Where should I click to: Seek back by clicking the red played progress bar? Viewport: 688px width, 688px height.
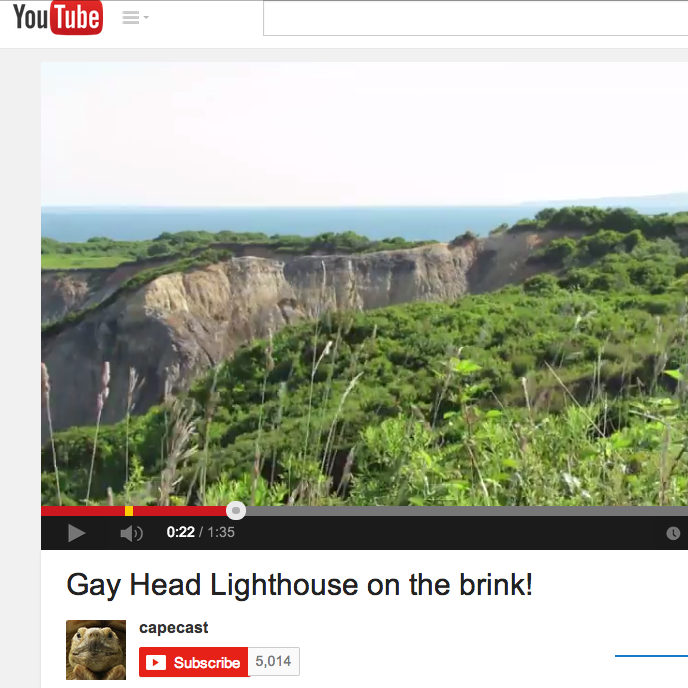pyautogui.click(x=83, y=511)
